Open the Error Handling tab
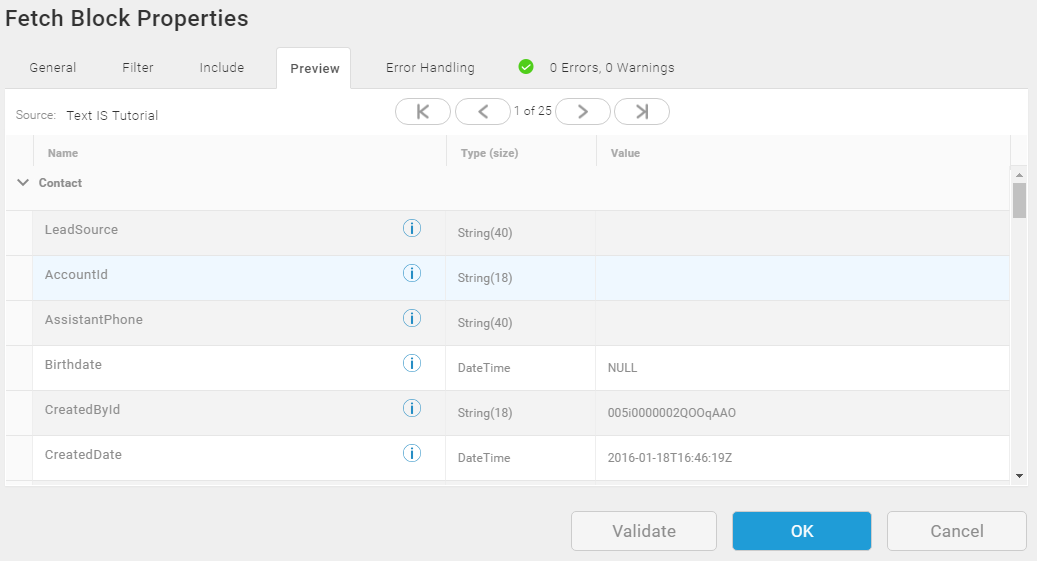This screenshot has height=561, width=1037. [430, 67]
